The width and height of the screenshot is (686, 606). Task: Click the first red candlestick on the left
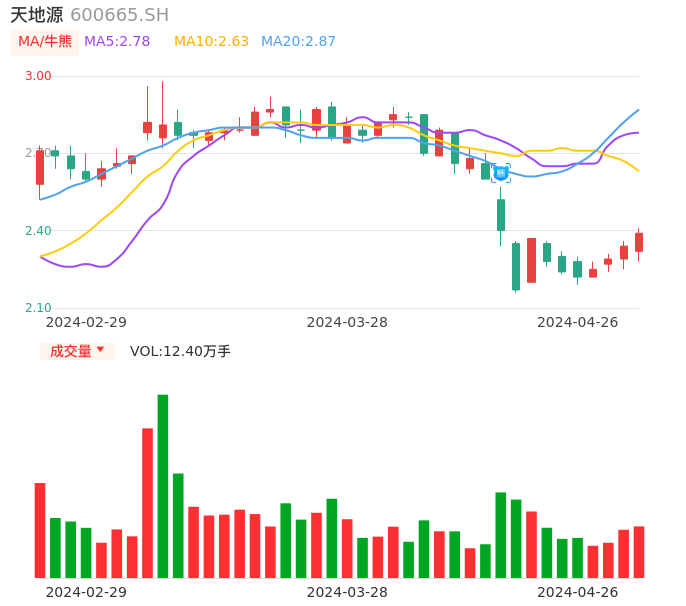pyautogui.click(x=40, y=167)
